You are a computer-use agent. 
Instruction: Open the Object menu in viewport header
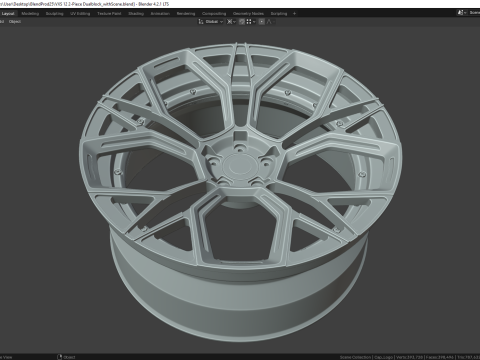pyautogui.click(x=15, y=22)
